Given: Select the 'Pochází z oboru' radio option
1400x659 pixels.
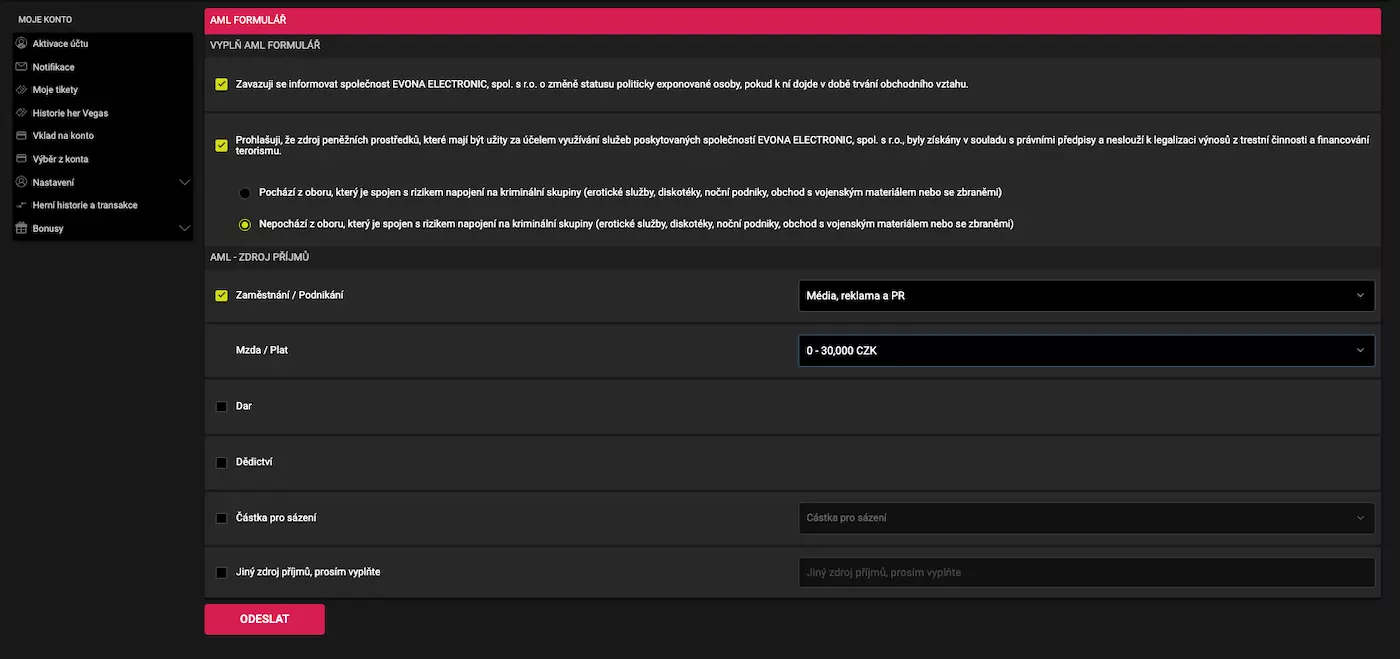Looking at the screenshot, I should [244, 192].
